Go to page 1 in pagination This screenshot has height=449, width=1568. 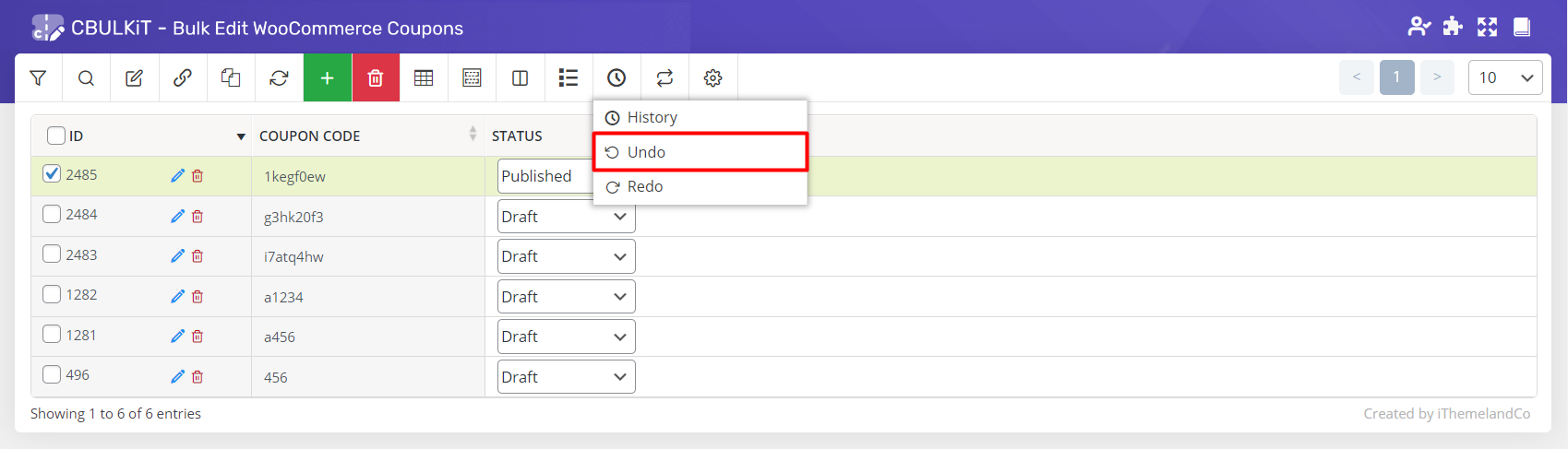1396,77
